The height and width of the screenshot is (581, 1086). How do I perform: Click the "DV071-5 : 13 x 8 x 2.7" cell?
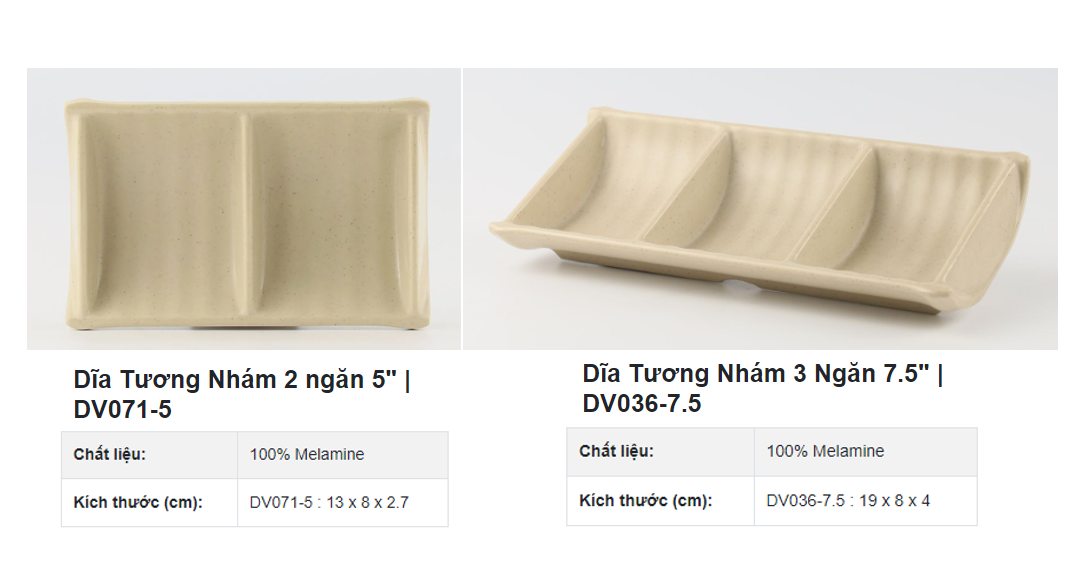coord(329,503)
